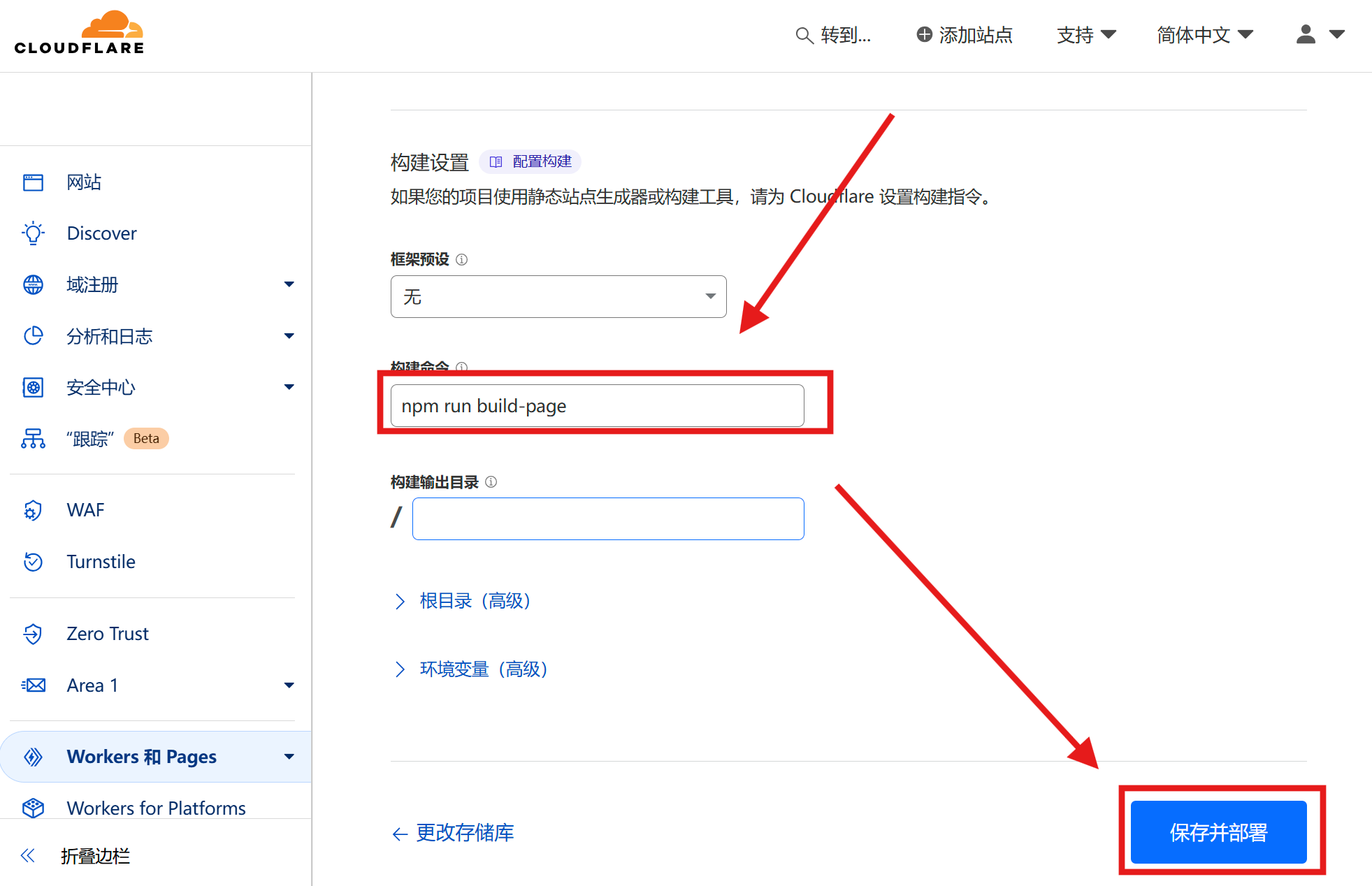The image size is (1372, 886).
Task: Open the 支持 support menu
Action: (x=1085, y=34)
